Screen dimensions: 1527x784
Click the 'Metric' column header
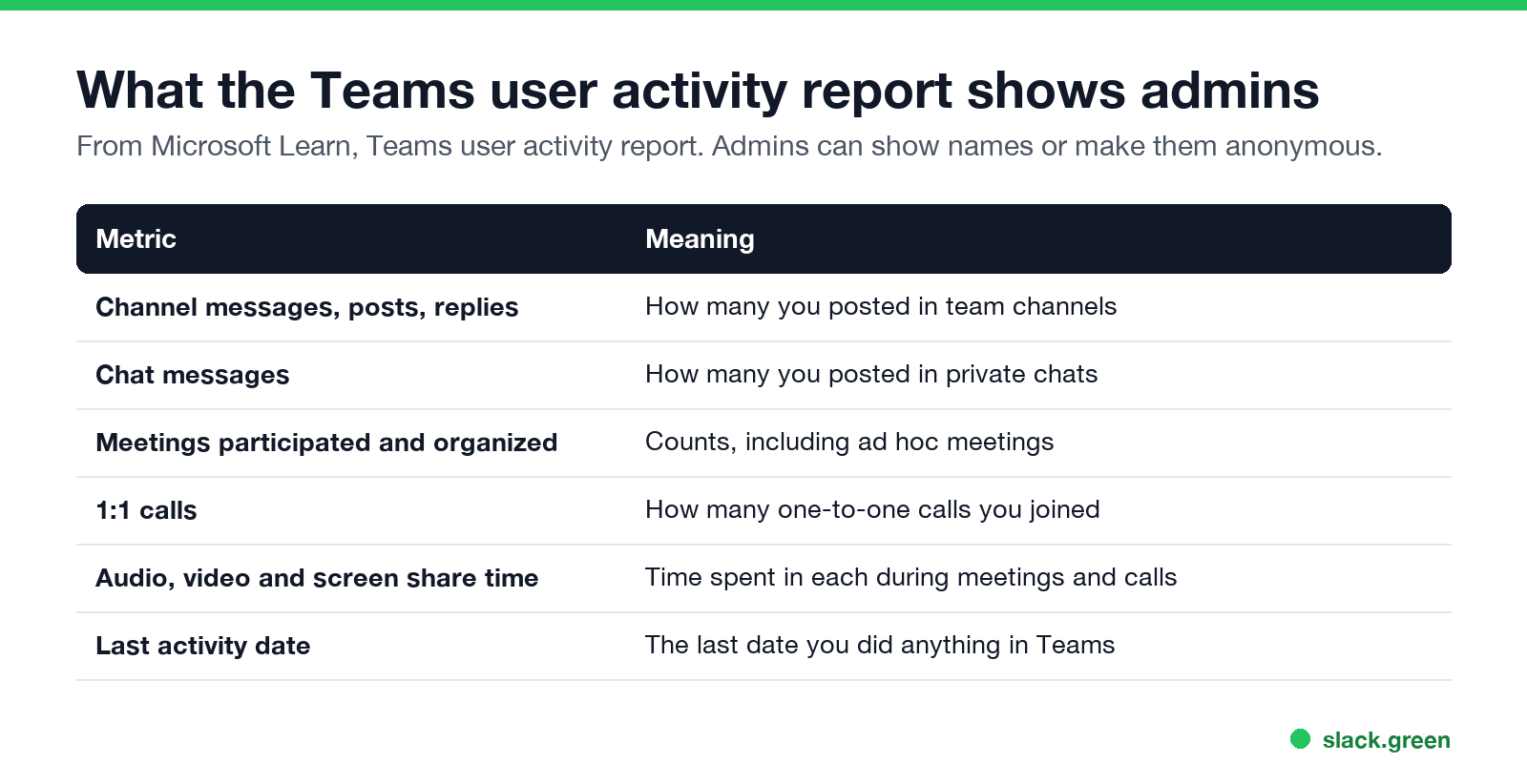click(x=136, y=238)
